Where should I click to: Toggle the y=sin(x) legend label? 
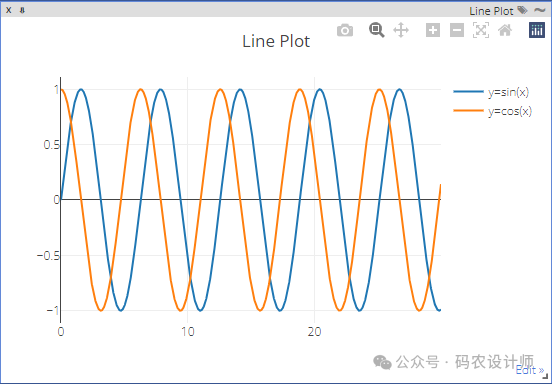[508, 92]
